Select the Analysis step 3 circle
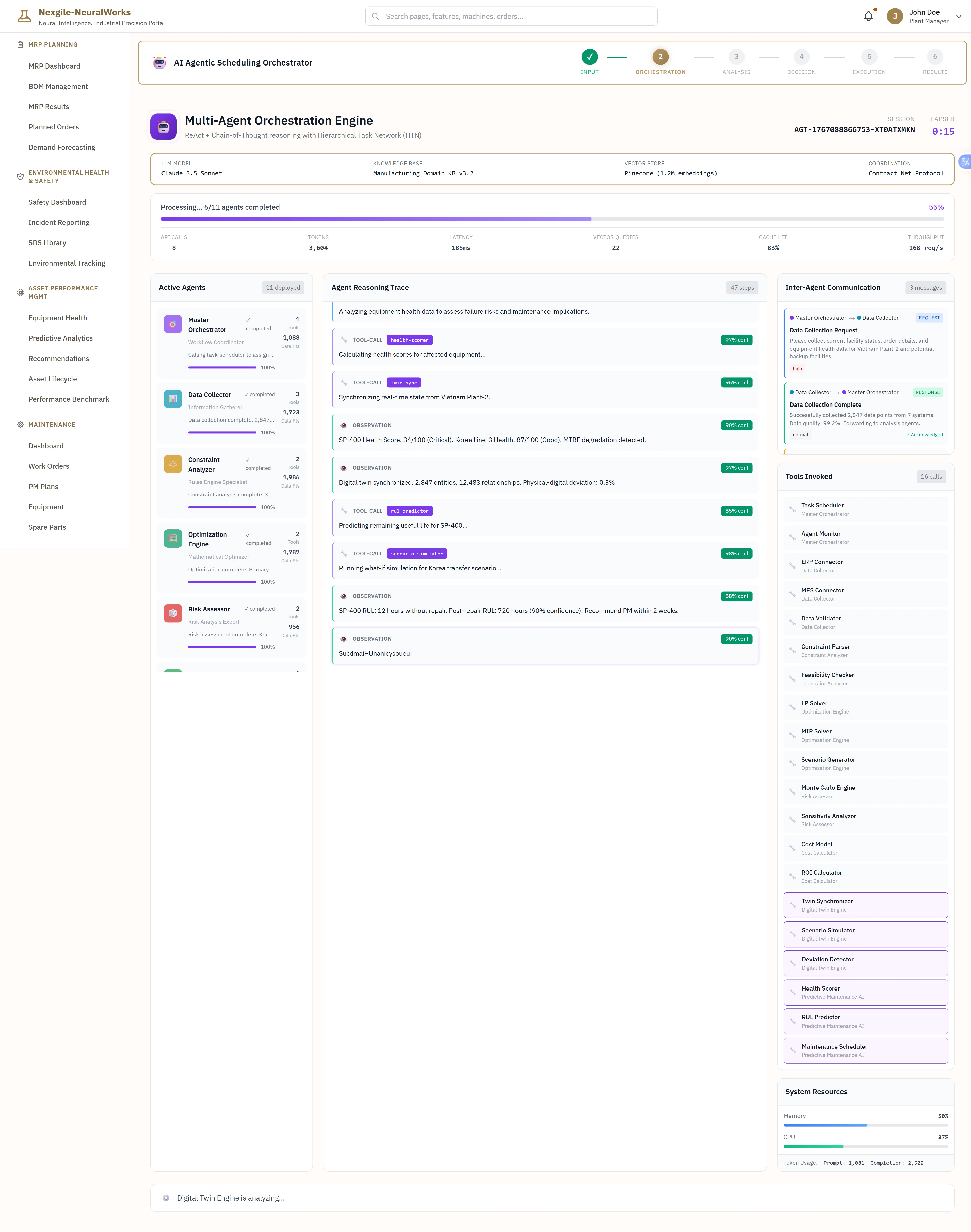Image resolution: width=971 pixels, height=1232 pixels. (736, 57)
